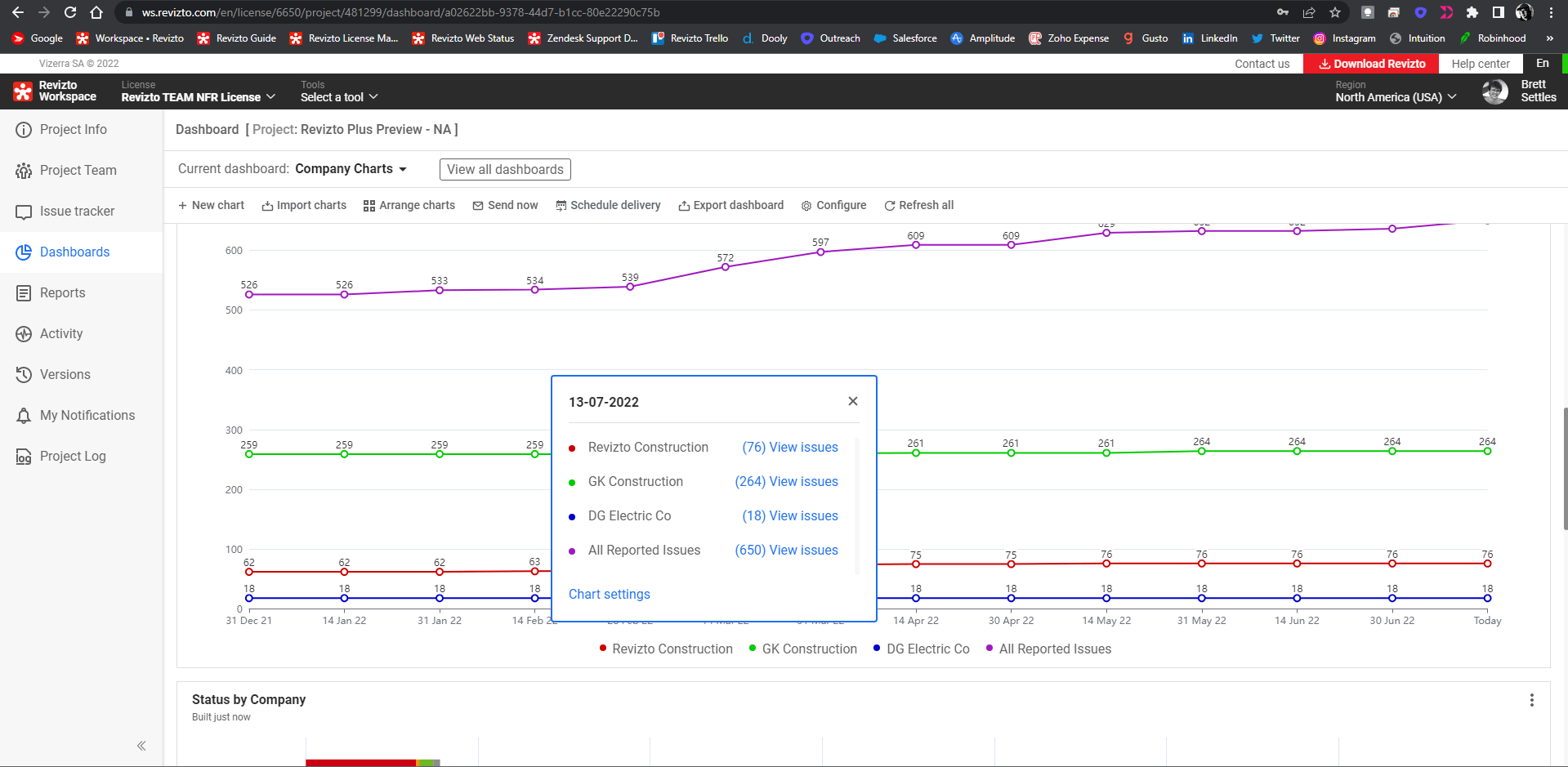
Task: Open Arrange charts grid tool
Action: click(409, 206)
